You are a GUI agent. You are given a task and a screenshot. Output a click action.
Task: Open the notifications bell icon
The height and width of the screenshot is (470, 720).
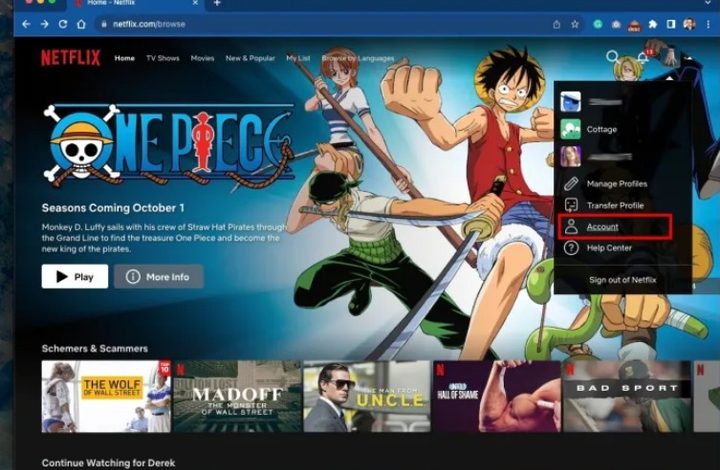coord(643,58)
